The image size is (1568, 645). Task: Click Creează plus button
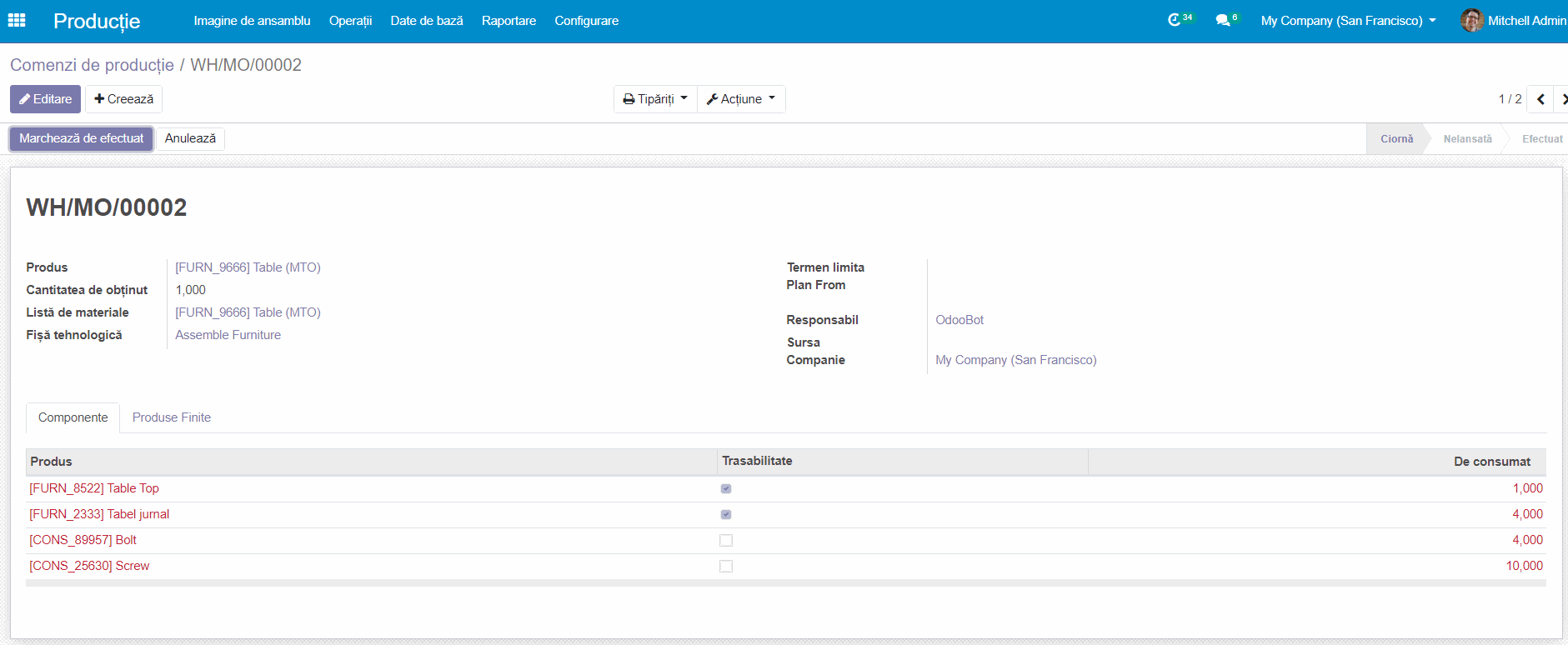(x=123, y=99)
